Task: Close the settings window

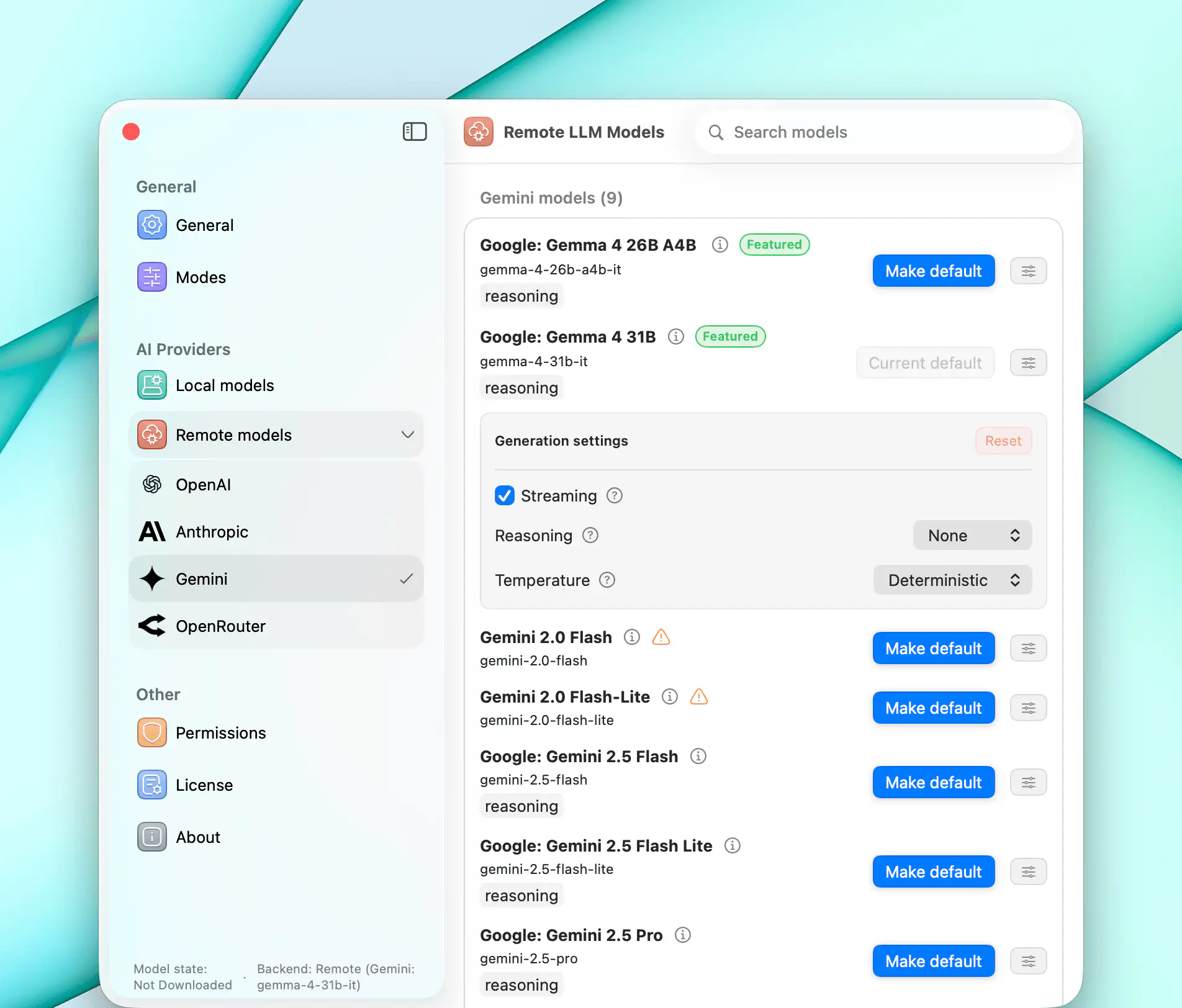Action: click(x=131, y=132)
